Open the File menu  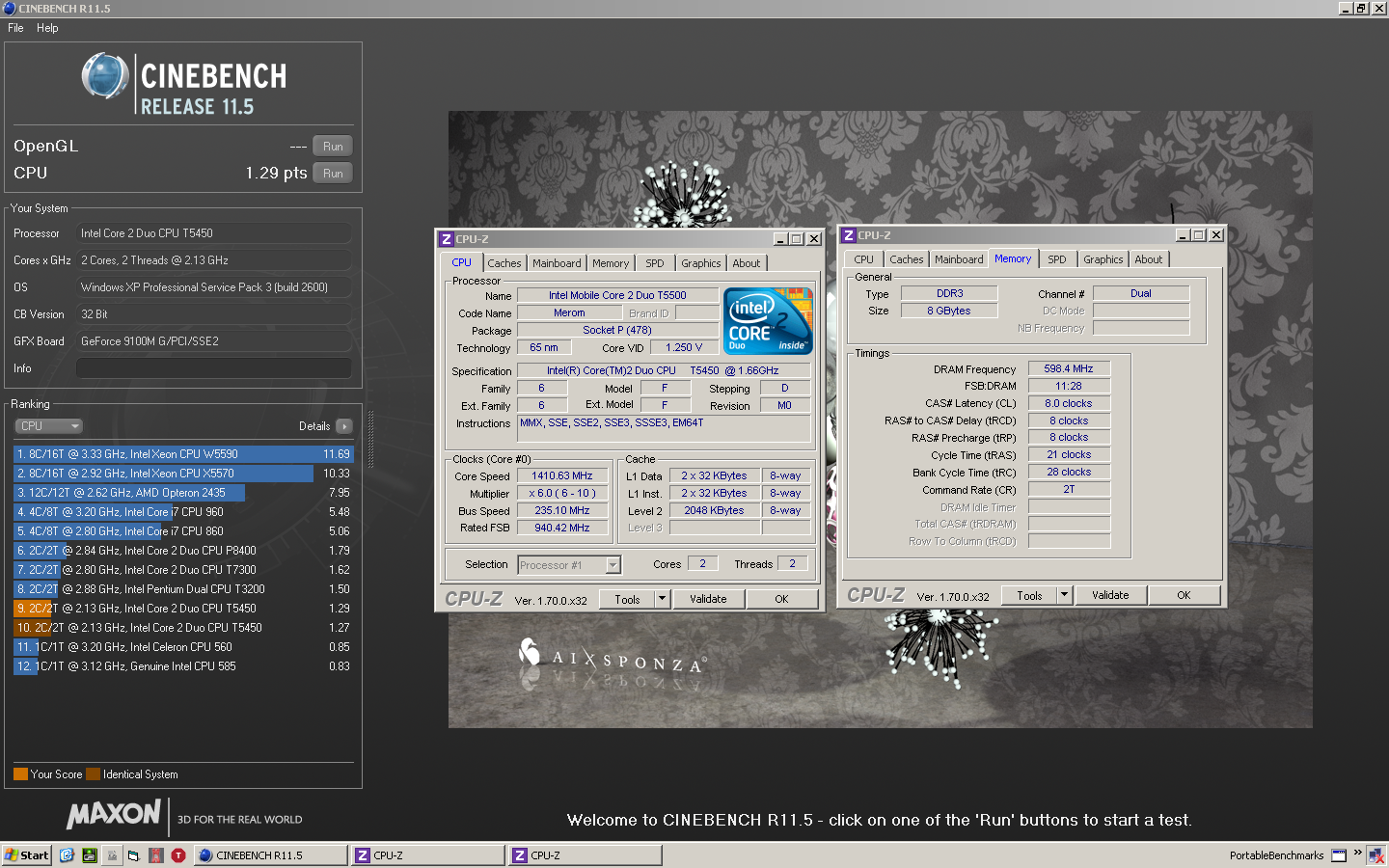15,28
